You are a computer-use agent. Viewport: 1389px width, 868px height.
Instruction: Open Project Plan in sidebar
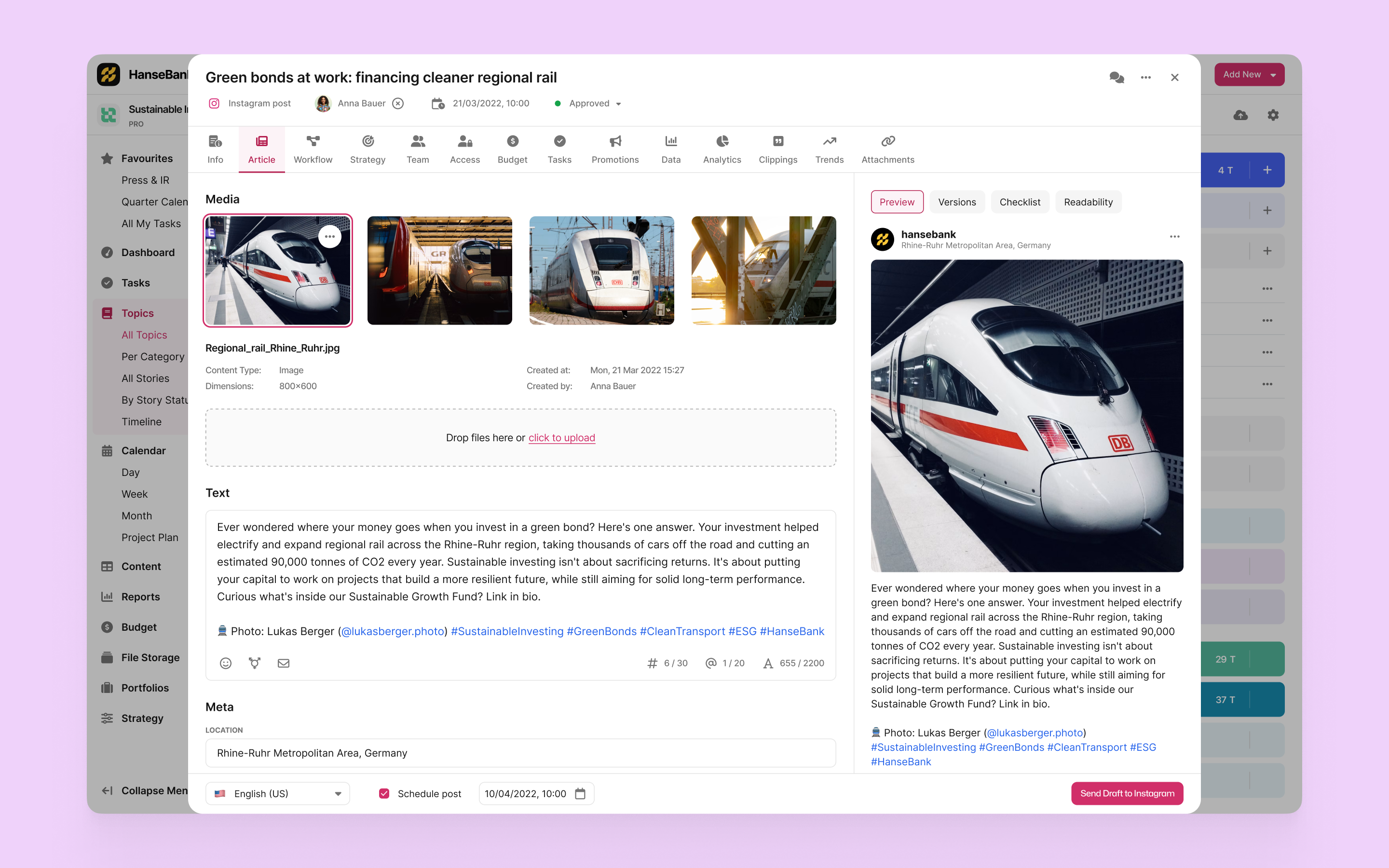tap(150, 537)
